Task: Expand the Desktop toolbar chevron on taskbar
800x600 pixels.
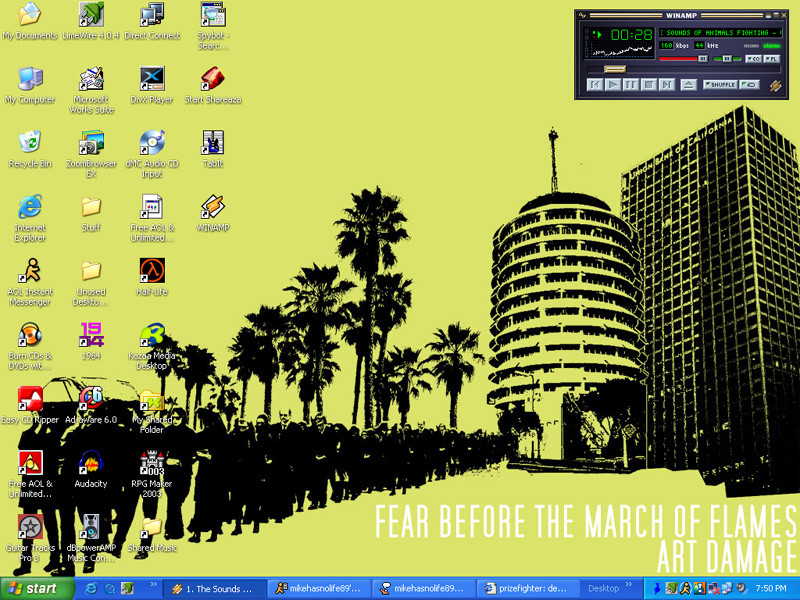Action: tap(629, 585)
